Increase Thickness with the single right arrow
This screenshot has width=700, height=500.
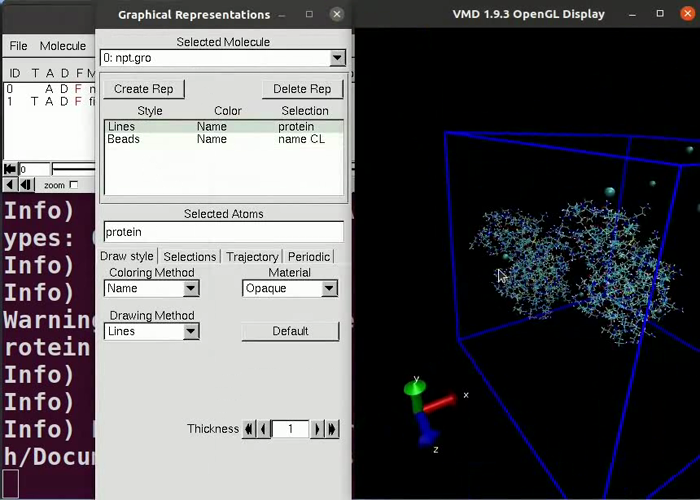pos(318,429)
